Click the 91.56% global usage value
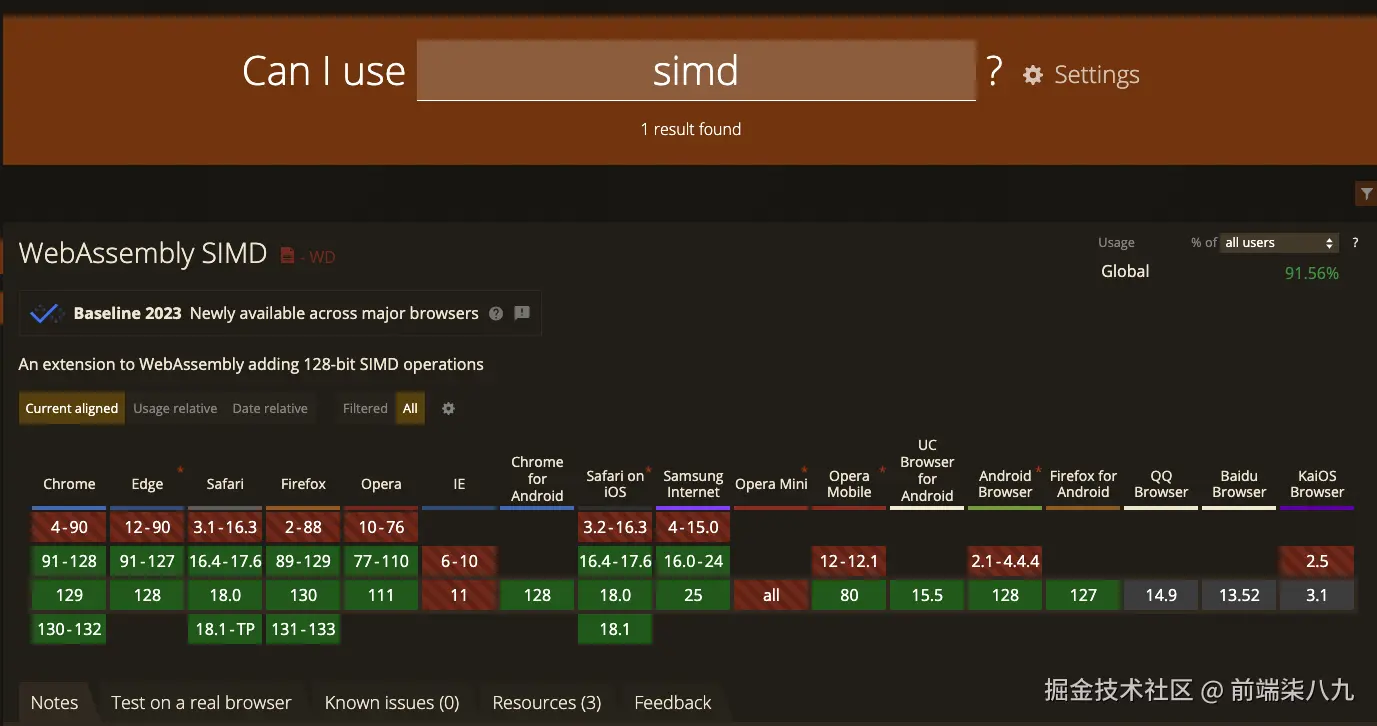 [1311, 273]
